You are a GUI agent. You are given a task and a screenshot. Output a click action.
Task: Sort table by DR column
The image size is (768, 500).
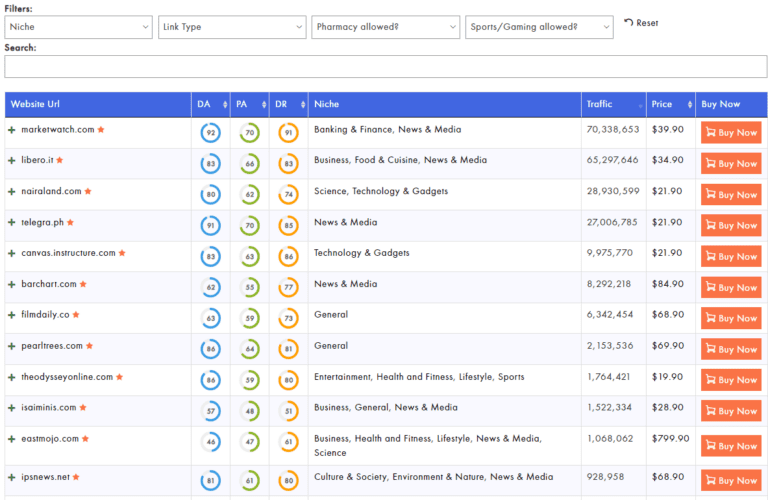[289, 104]
